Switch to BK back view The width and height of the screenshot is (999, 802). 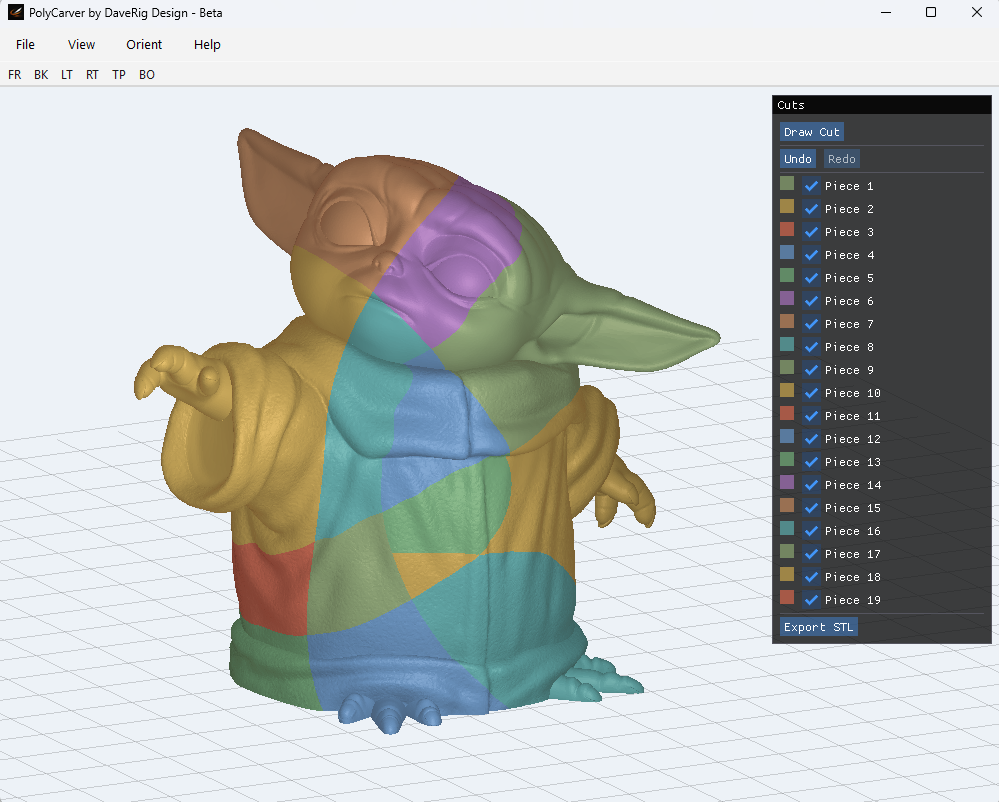tap(41, 75)
